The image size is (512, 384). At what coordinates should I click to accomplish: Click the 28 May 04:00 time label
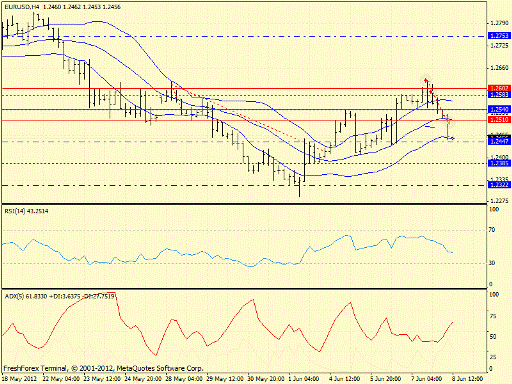(x=184, y=379)
